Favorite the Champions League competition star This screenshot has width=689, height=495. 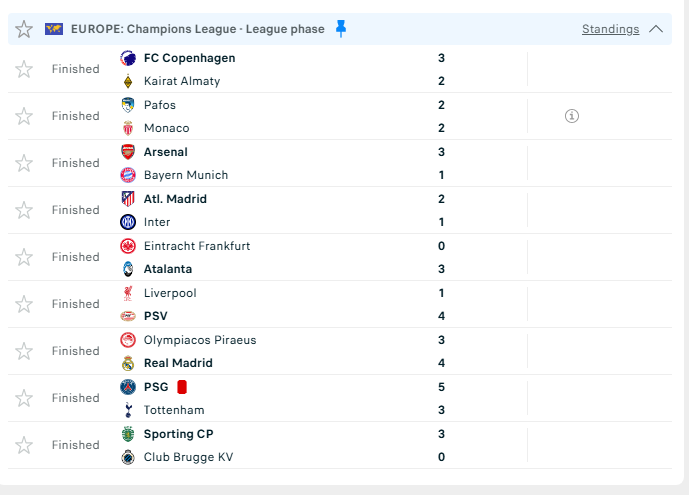tap(24, 29)
